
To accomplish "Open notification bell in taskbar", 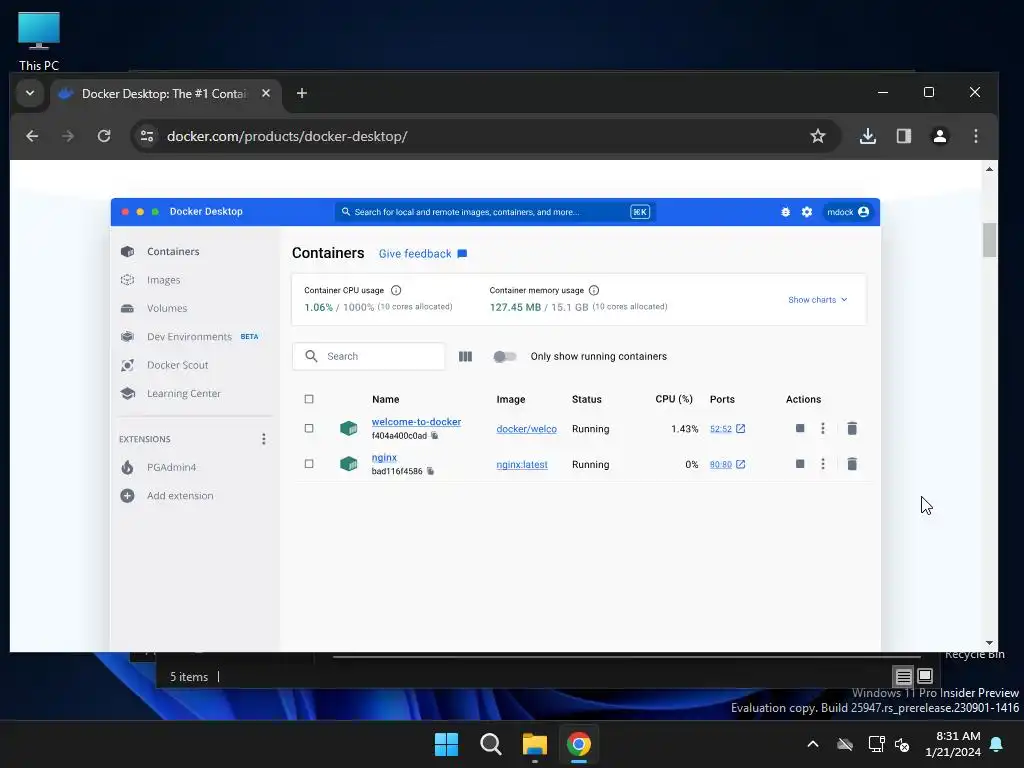I will (x=997, y=744).
